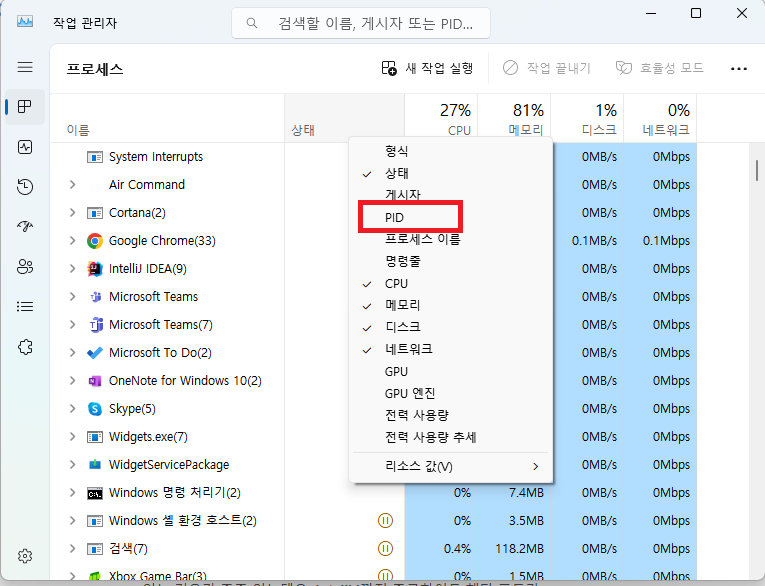Click the Skype icon in process list
Screen dimensions: 765x586
pos(95,409)
